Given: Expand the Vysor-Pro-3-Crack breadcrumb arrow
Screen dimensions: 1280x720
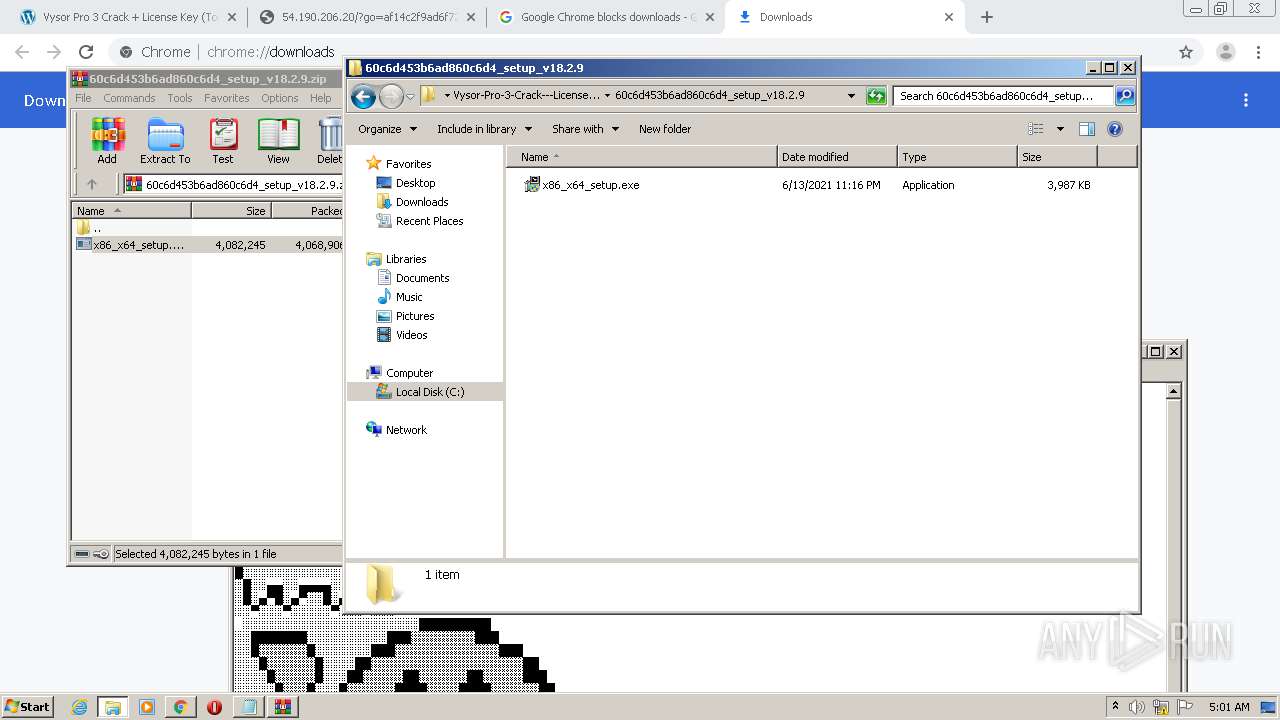Looking at the screenshot, I should click(x=607, y=96).
